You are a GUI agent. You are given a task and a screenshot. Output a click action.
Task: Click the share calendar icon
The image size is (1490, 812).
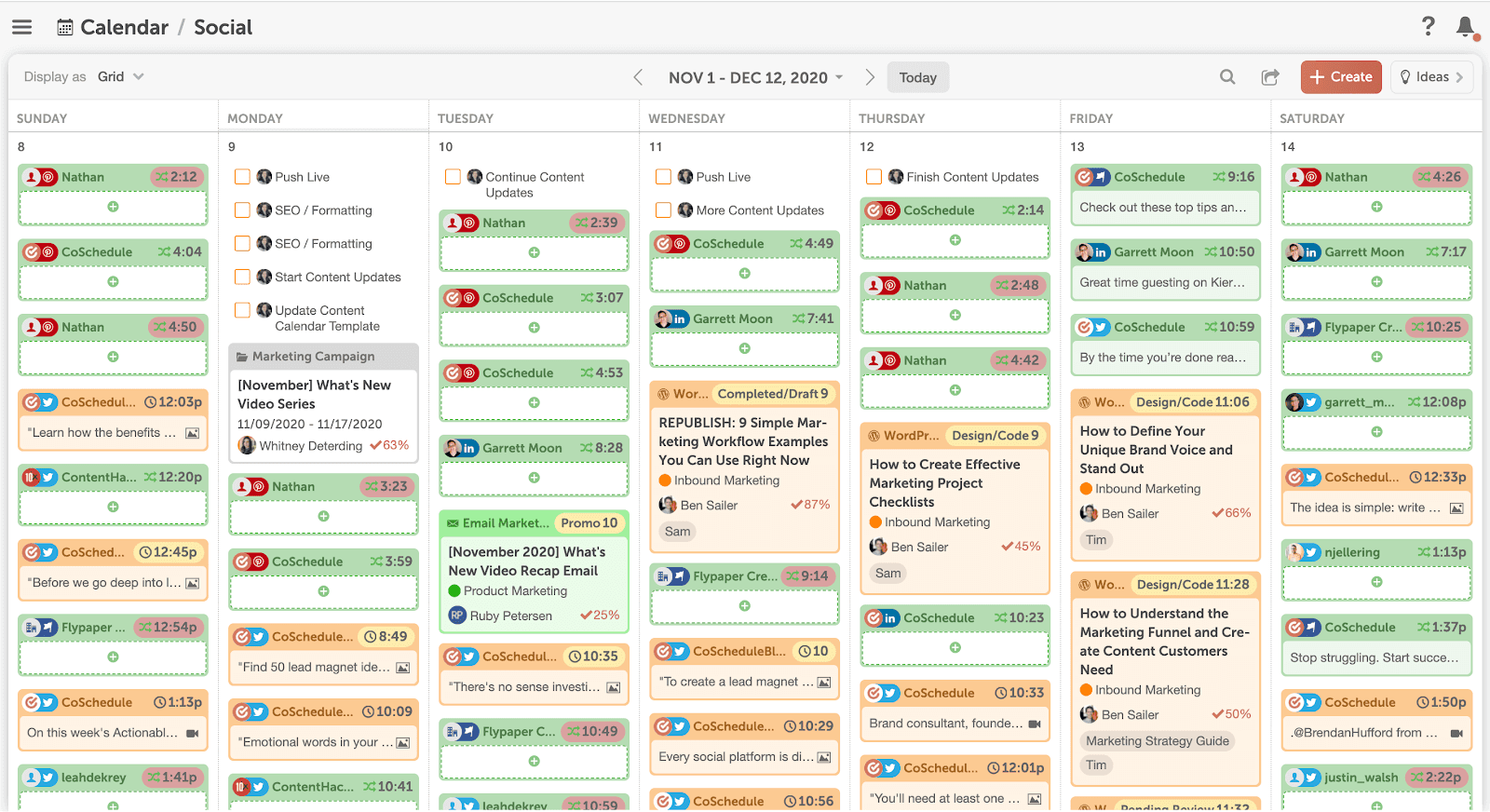pyautogui.click(x=1270, y=77)
